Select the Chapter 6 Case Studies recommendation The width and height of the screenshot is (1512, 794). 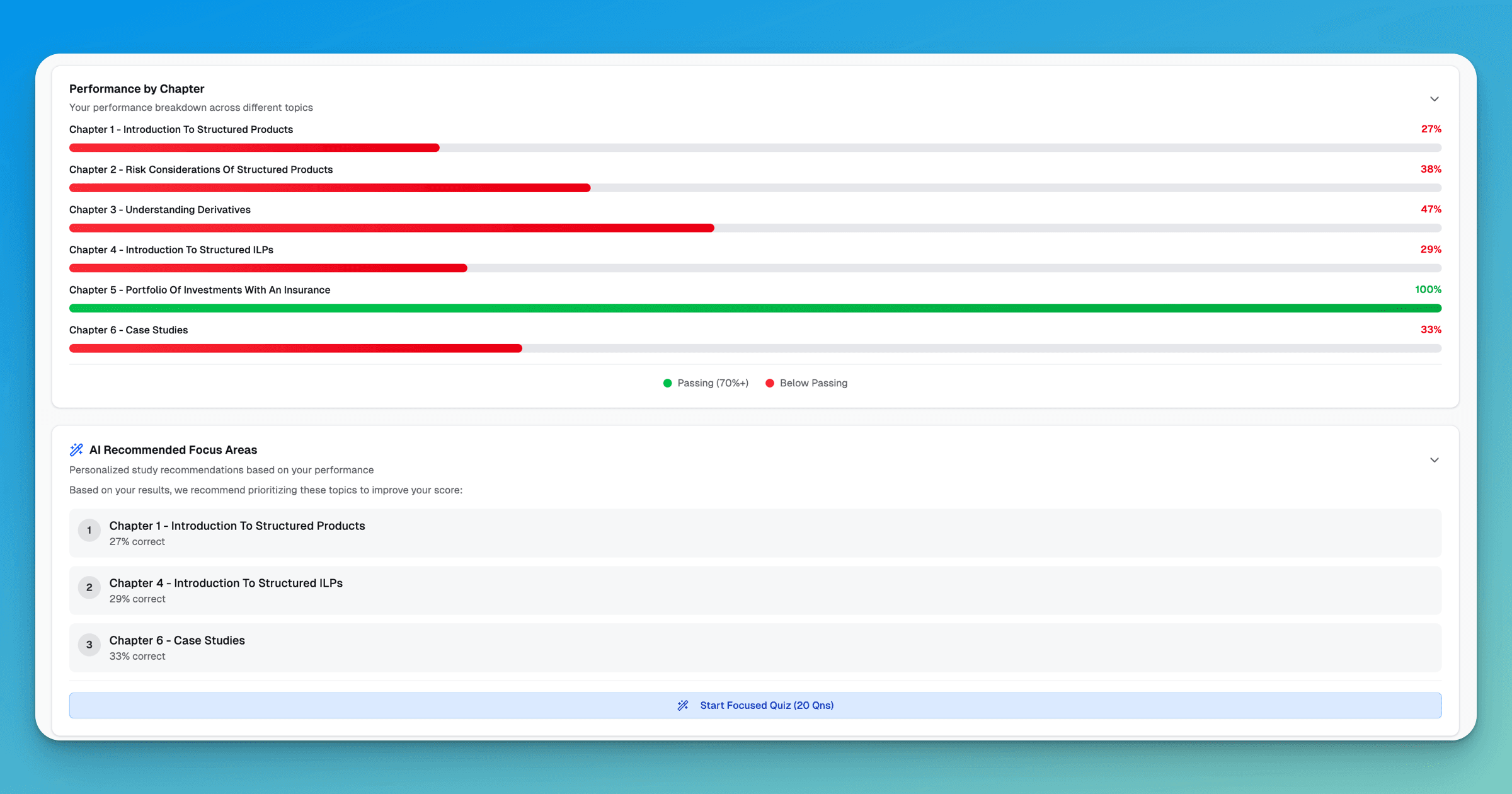(177, 641)
